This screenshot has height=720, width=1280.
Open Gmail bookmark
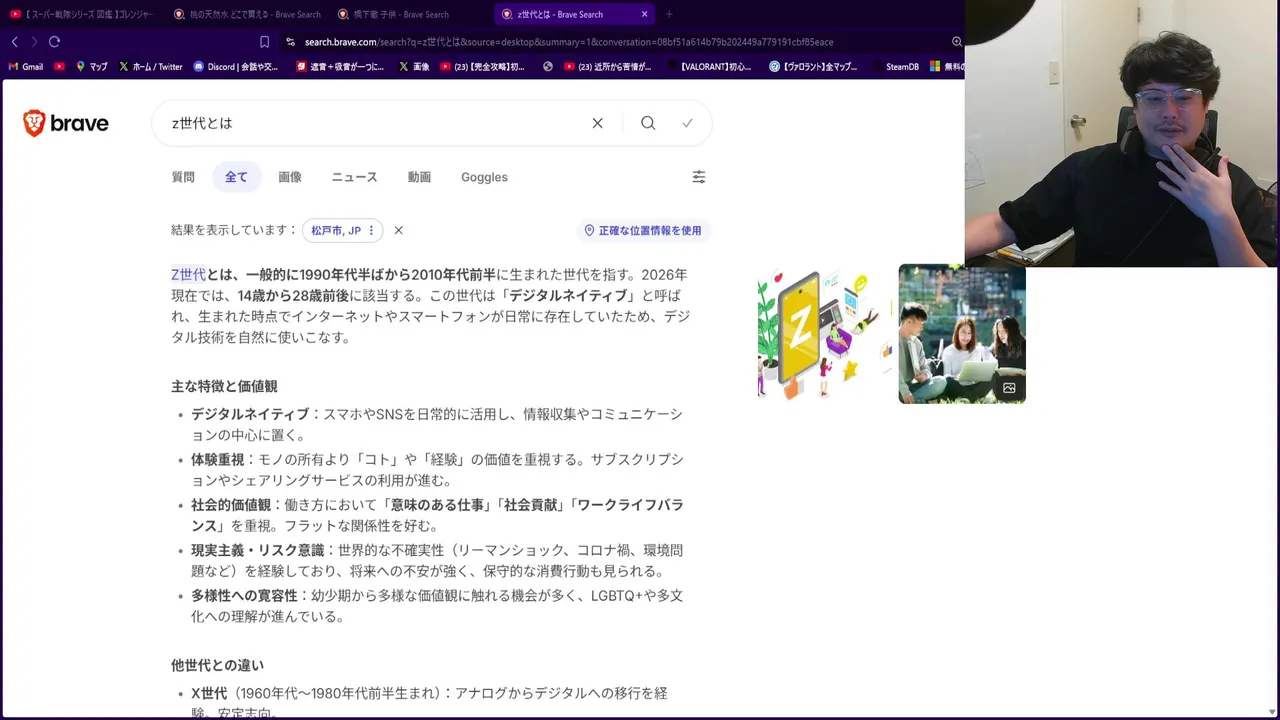click(26, 67)
